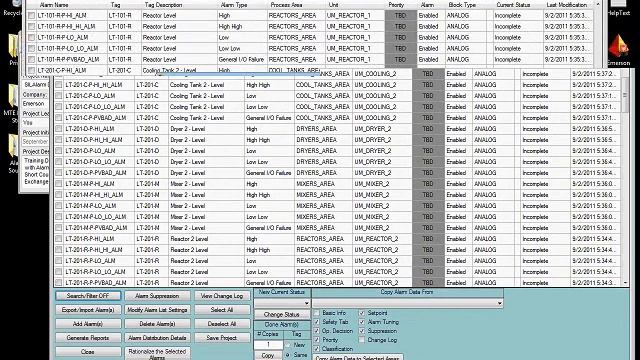Image resolution: width=640 pixels, height=360 pixels.
Task: Sort by Tag Description column header
Action: pos(163,5)
